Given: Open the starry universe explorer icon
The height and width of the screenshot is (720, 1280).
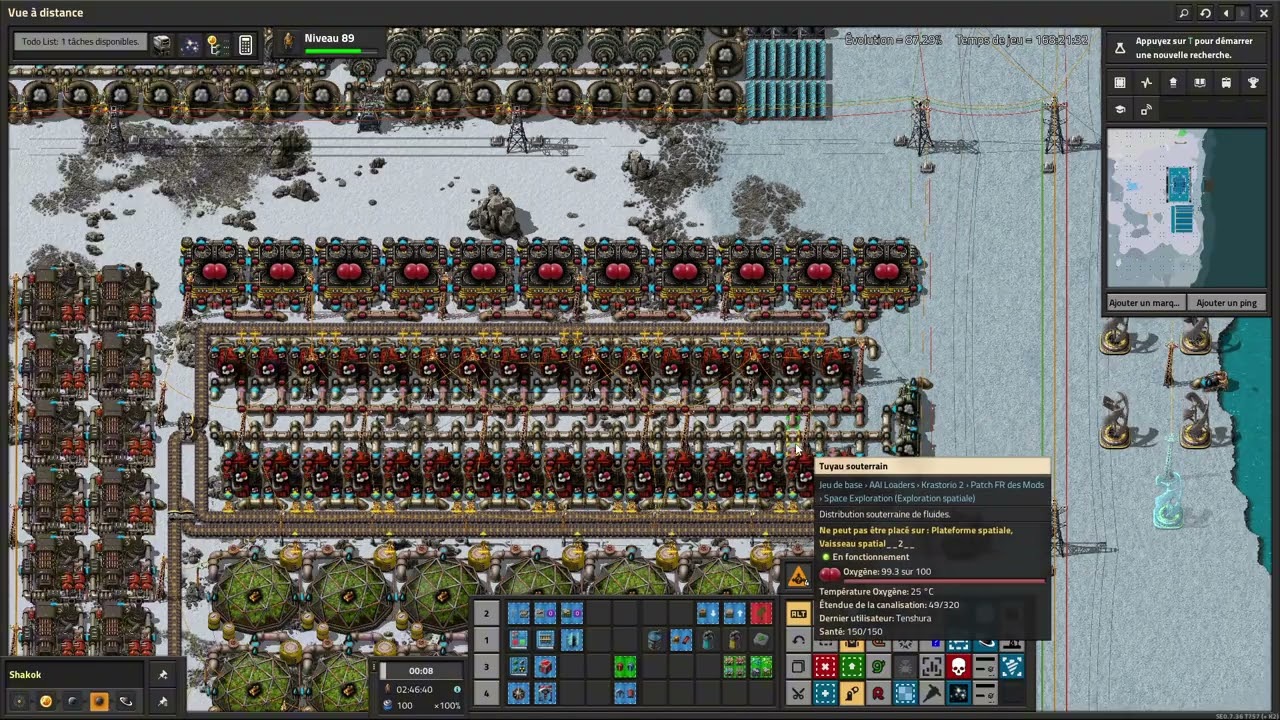Looking at the screenshot, I should coord(190,45).
